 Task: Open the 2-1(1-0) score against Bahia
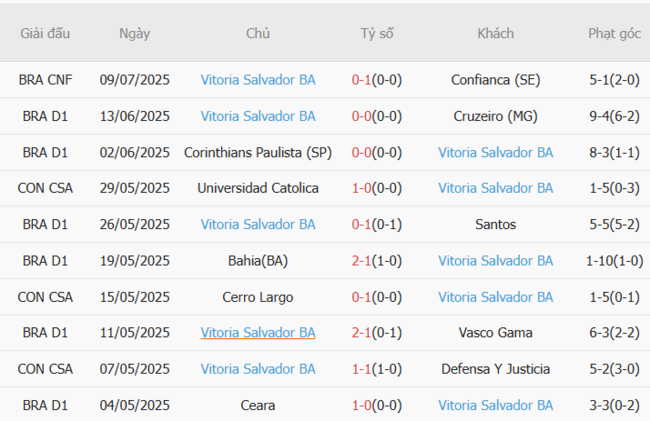click(377, 261)
